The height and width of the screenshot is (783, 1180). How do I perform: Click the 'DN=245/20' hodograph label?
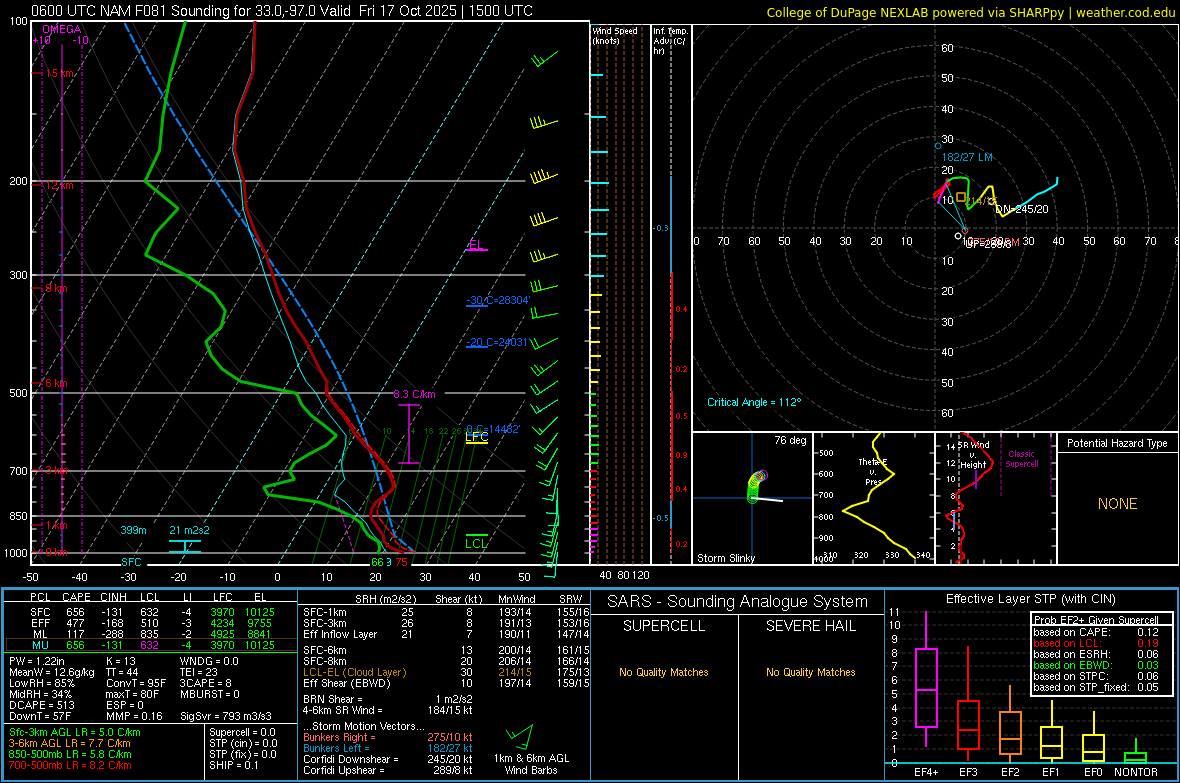click(1022, 209)
